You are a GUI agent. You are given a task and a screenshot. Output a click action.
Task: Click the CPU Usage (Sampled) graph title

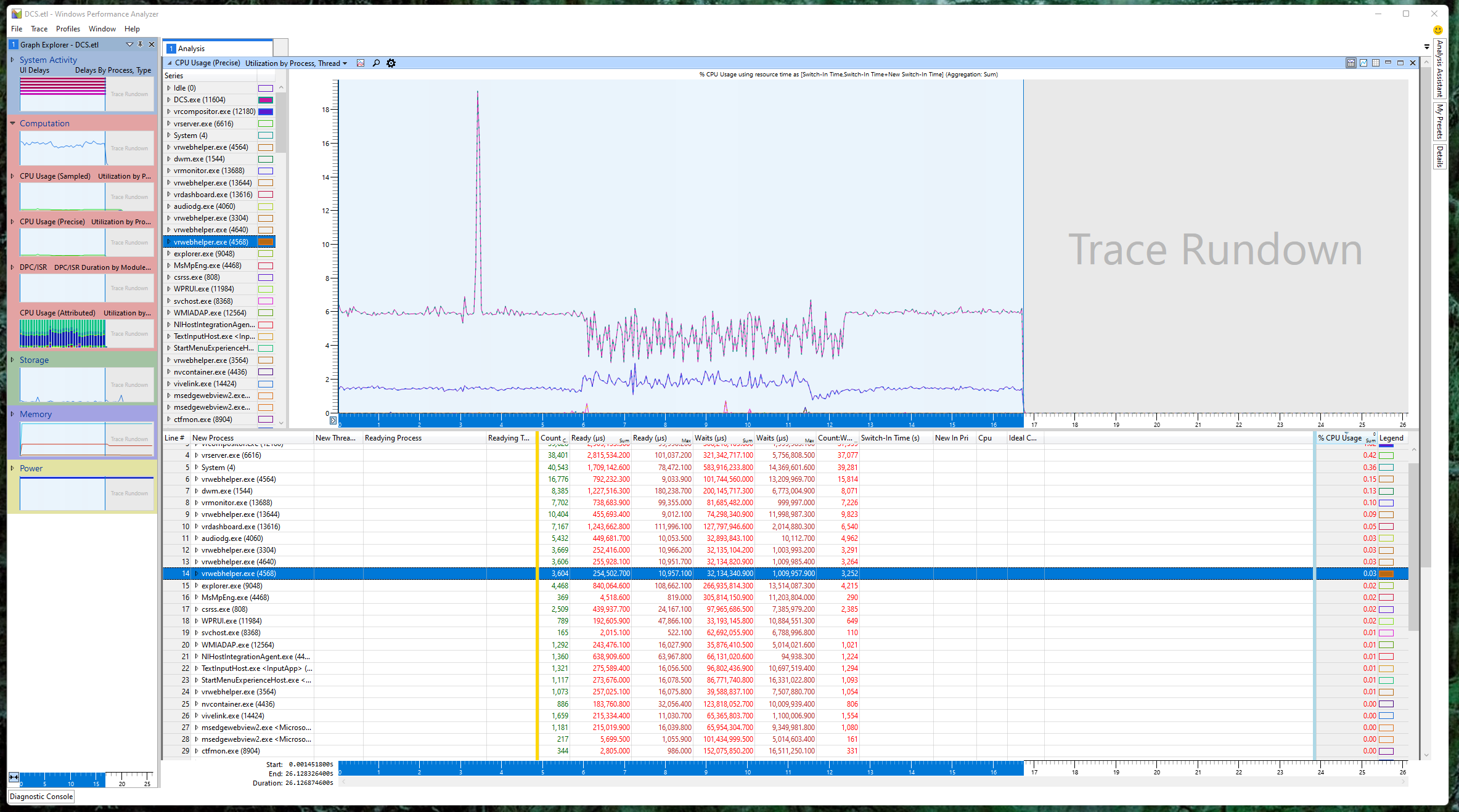click(x=55, y=176)
